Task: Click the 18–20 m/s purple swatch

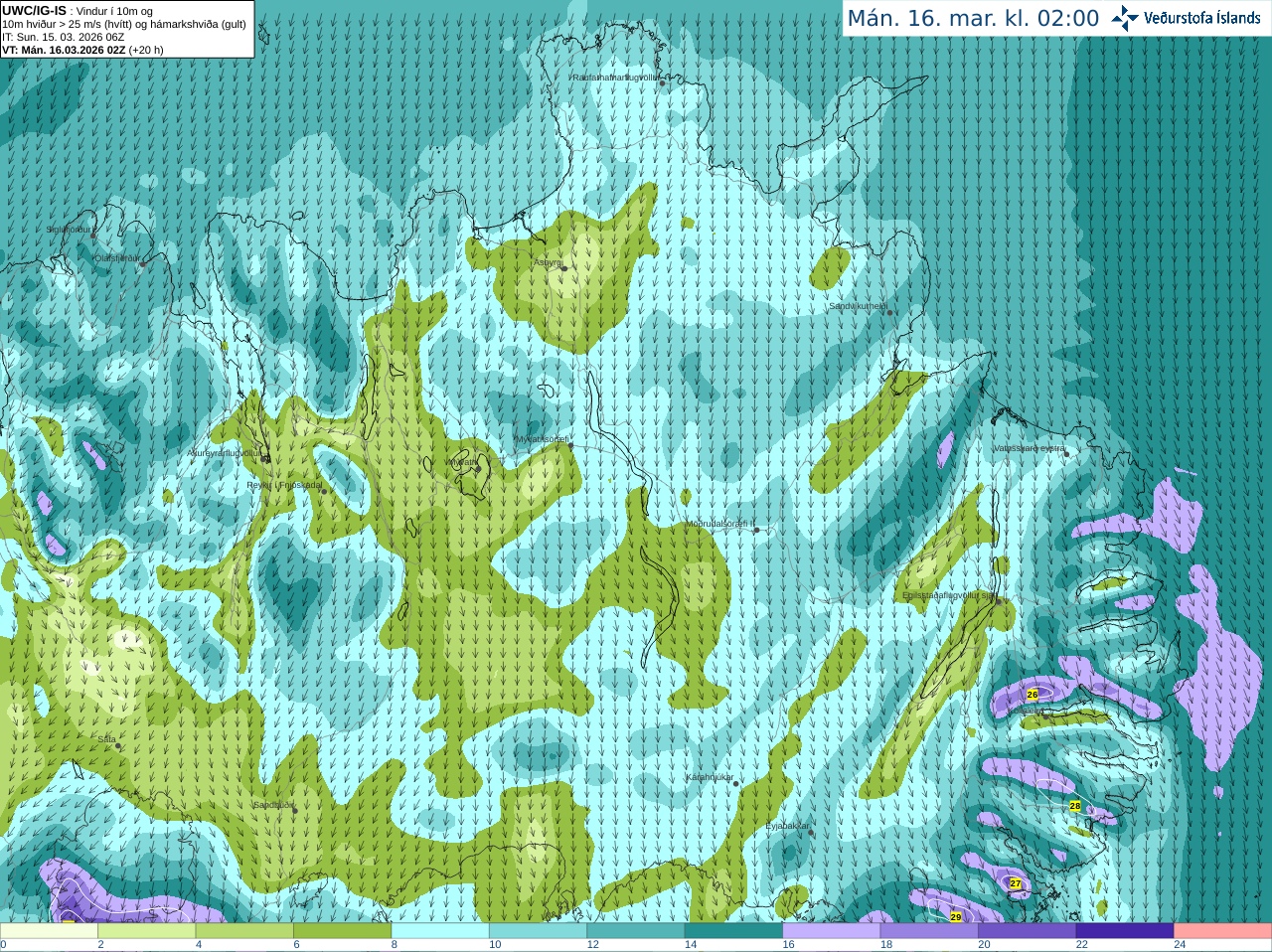Action: [x=929, y=931]
